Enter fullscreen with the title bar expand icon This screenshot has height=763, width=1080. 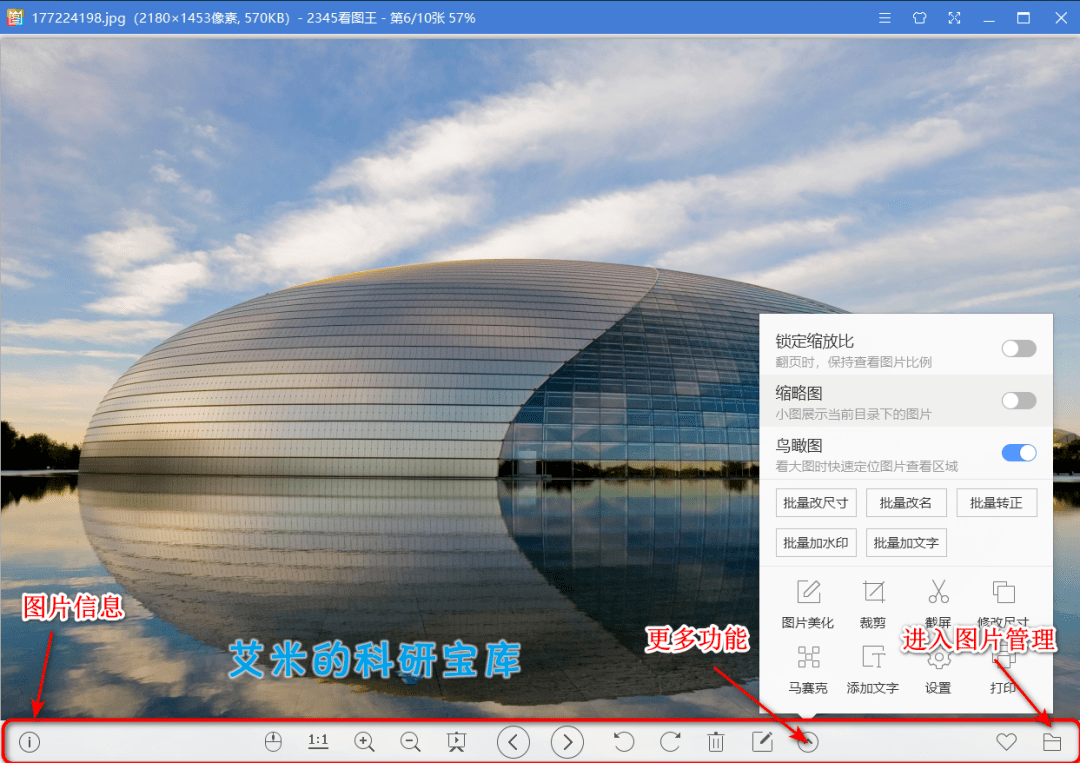pyautogui.click(x=954, y=18)
